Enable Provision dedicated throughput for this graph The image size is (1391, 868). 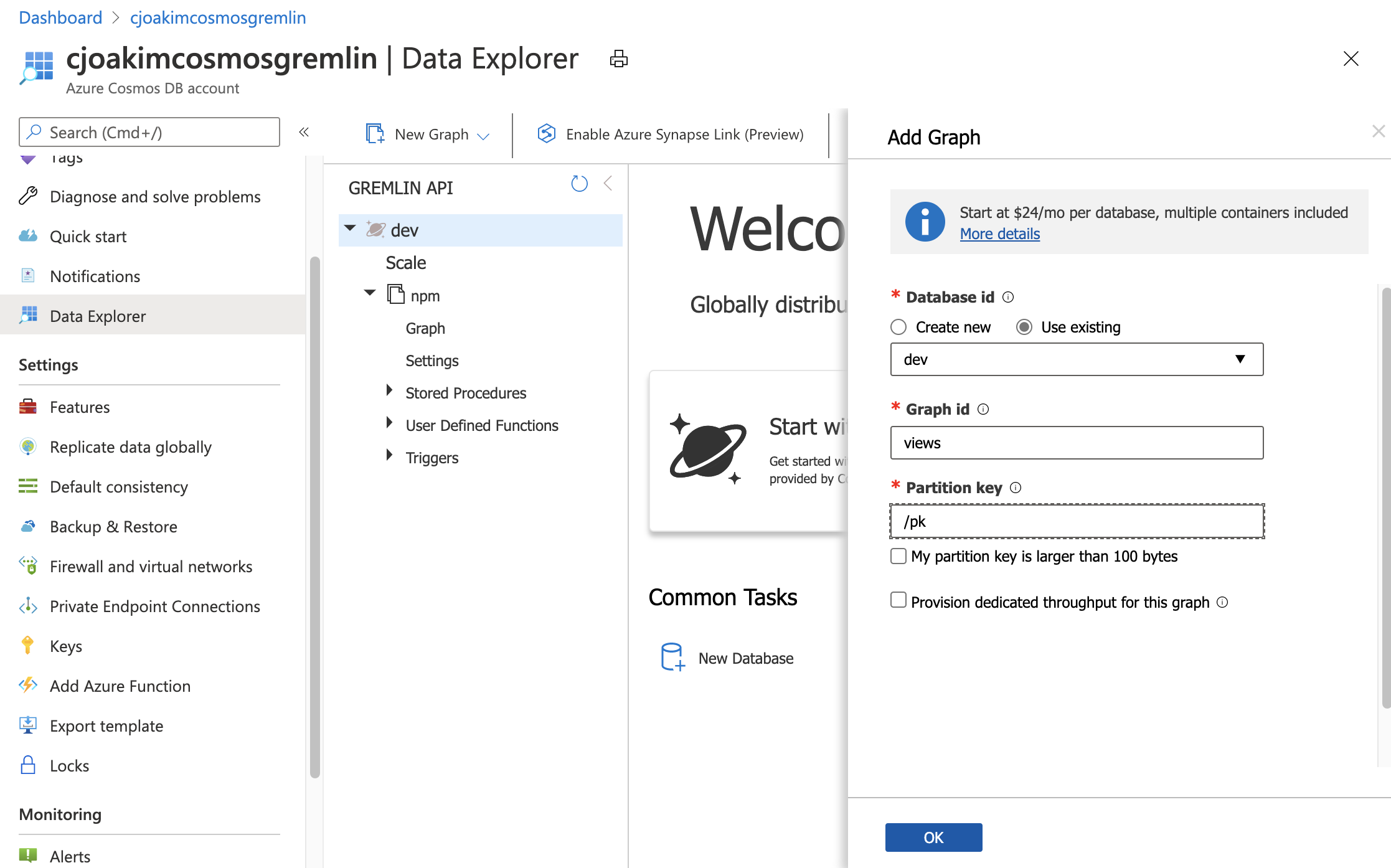(x=898, y=600)
